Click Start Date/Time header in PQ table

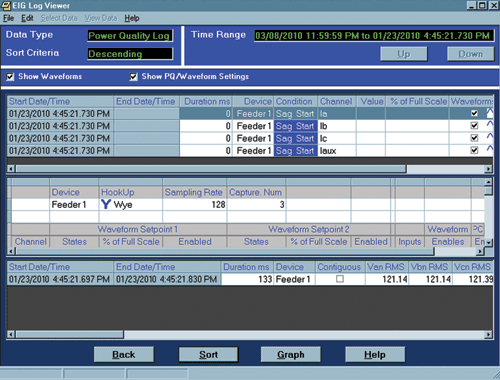pos(60,101)
